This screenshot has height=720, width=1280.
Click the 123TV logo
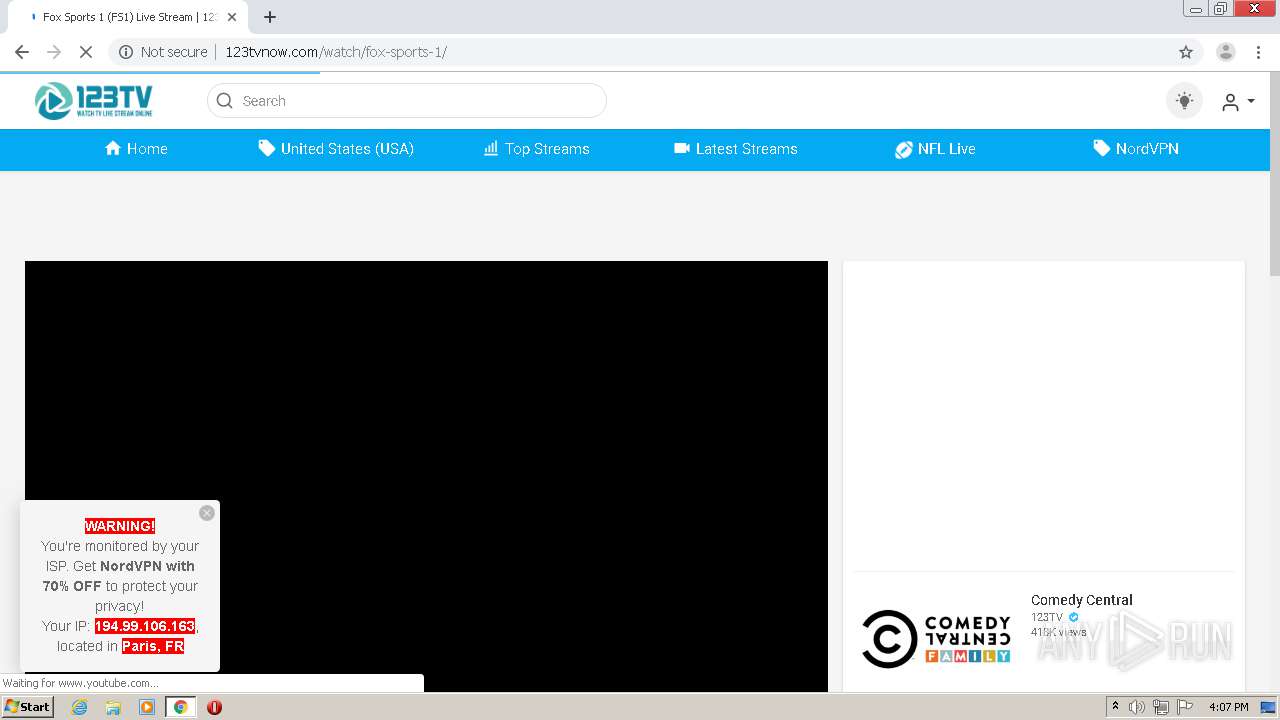point(94,101)
